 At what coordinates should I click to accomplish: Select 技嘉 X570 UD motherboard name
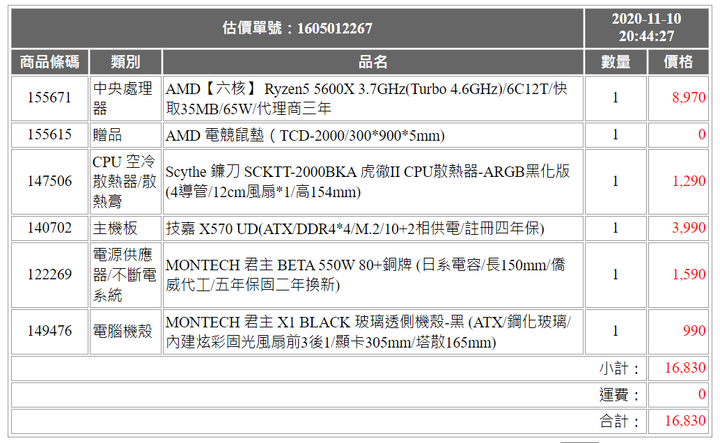point(355,228)
